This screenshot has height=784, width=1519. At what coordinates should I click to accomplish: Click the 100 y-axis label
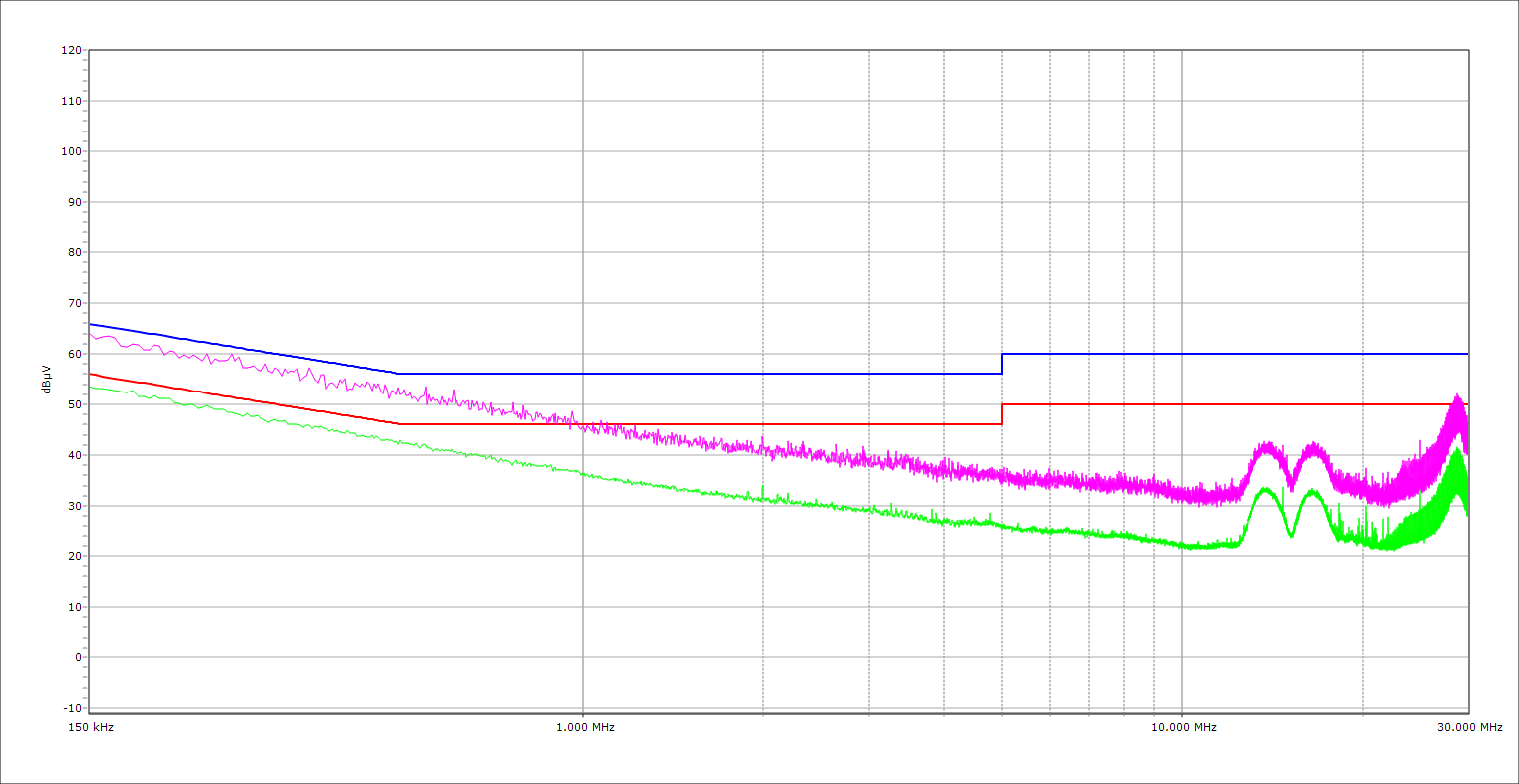pos(71,151)
